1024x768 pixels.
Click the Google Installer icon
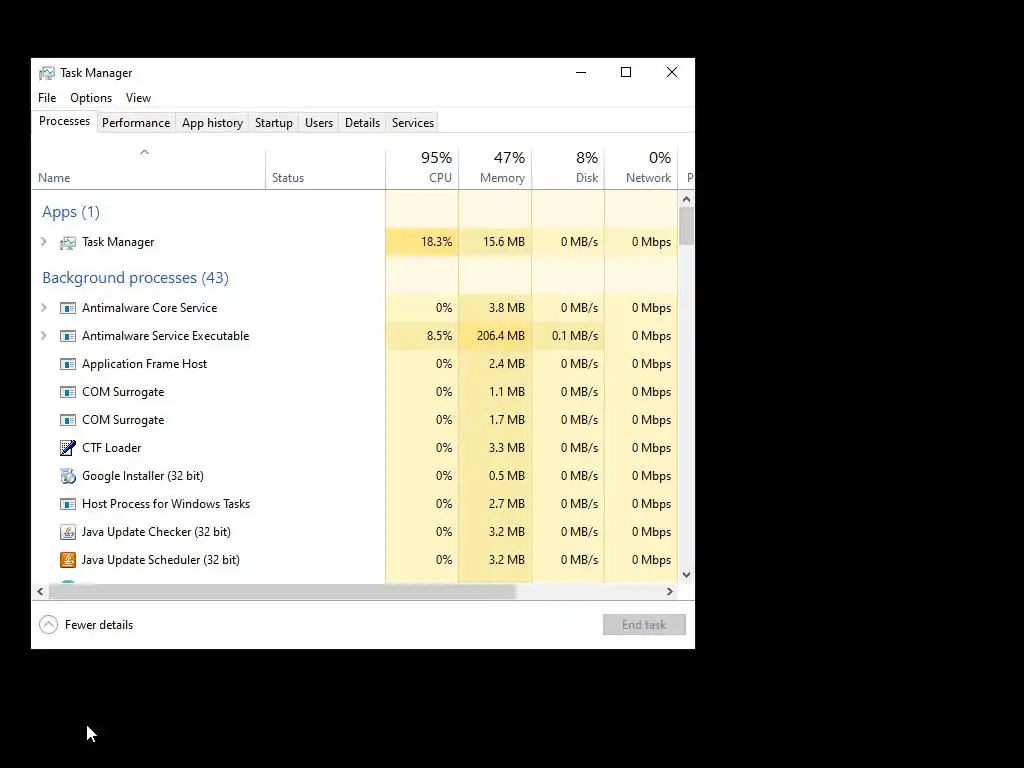pos(68,476)
